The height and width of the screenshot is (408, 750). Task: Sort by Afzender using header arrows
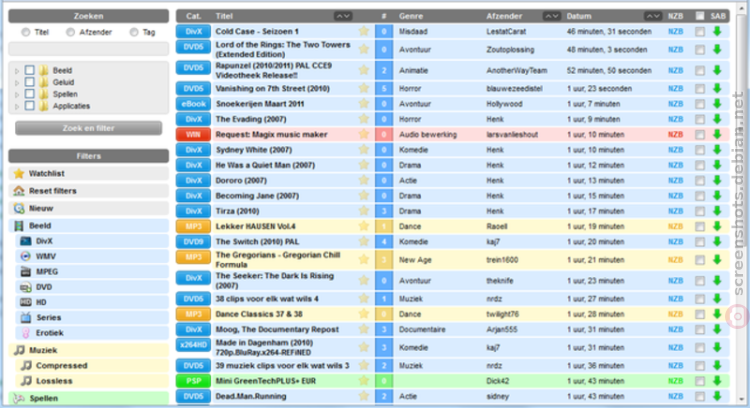point(551,16)
